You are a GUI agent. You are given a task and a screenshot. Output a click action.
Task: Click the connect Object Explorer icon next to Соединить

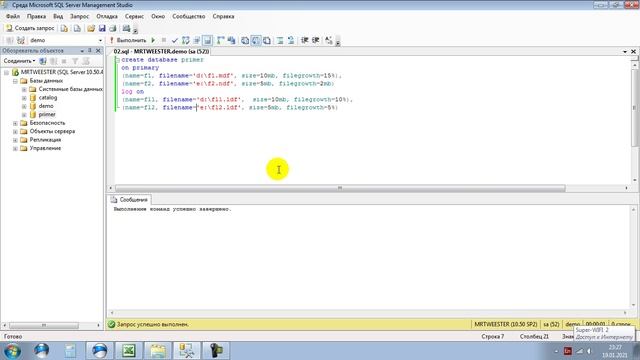point(43,61)
